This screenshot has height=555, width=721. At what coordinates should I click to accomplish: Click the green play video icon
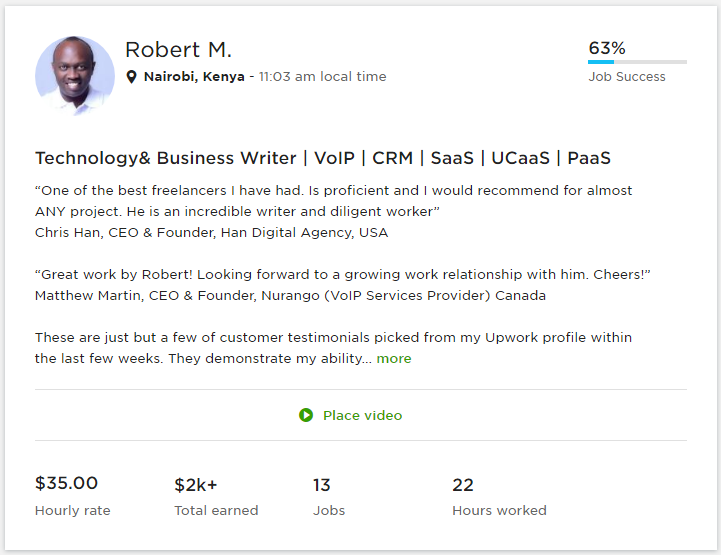point(306,415)
